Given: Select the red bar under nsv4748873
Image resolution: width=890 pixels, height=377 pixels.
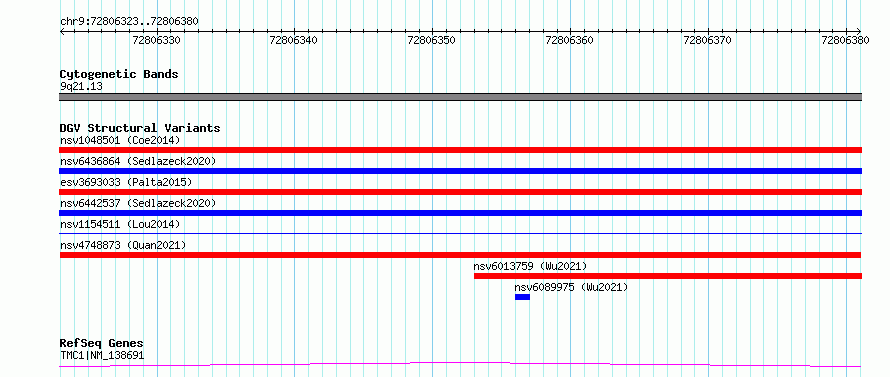Looking at the screenshot, I should [460, 255].
